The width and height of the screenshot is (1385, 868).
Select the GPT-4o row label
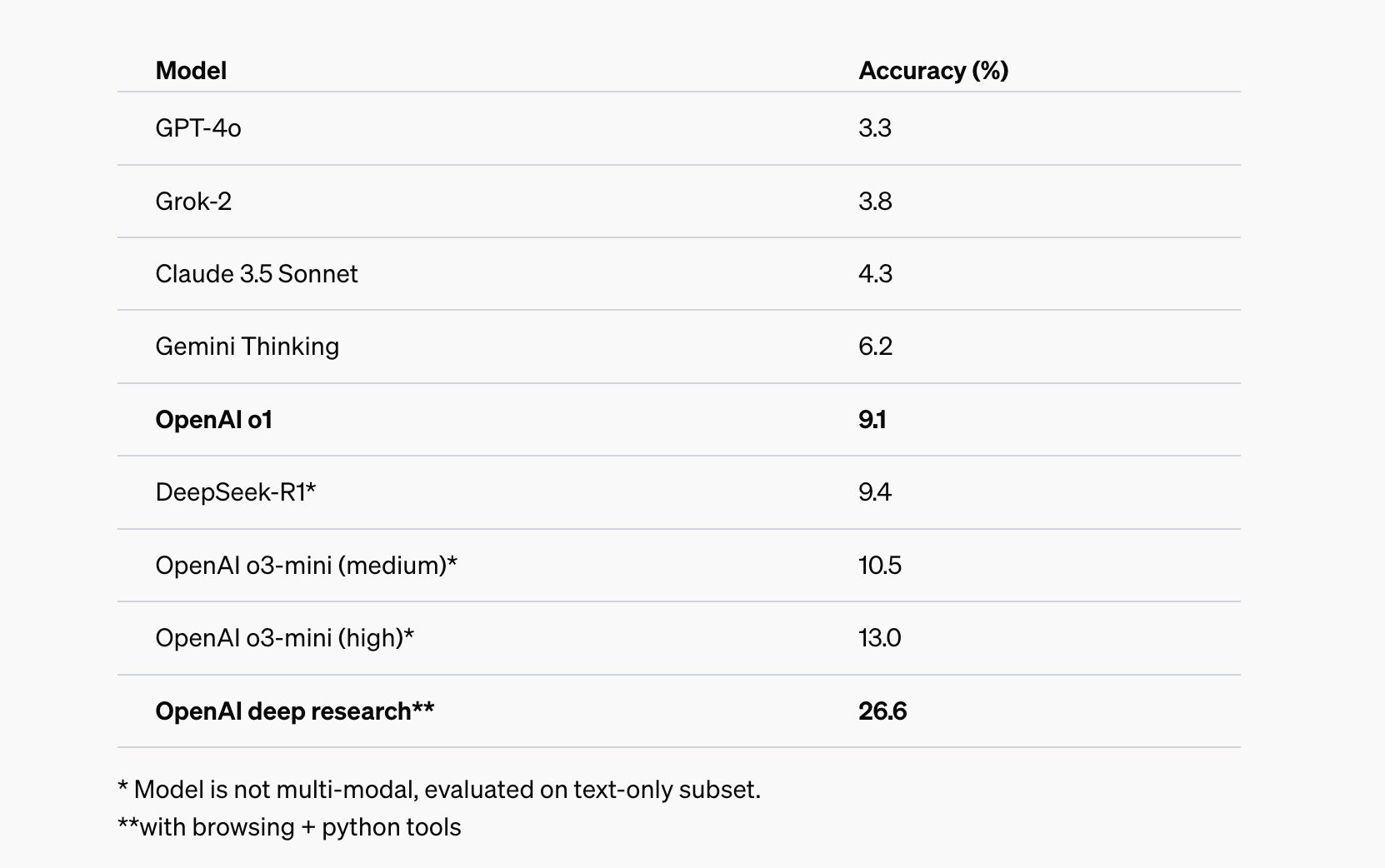click(x=198, y=128)
